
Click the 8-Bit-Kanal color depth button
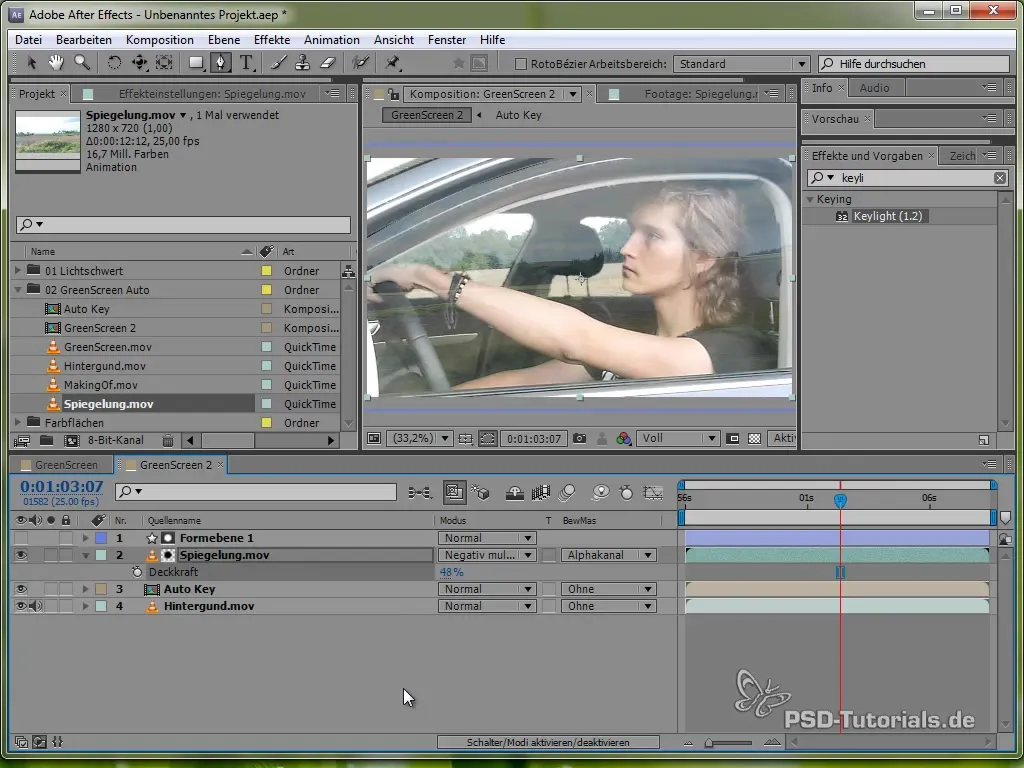click(x=116, y=441)
